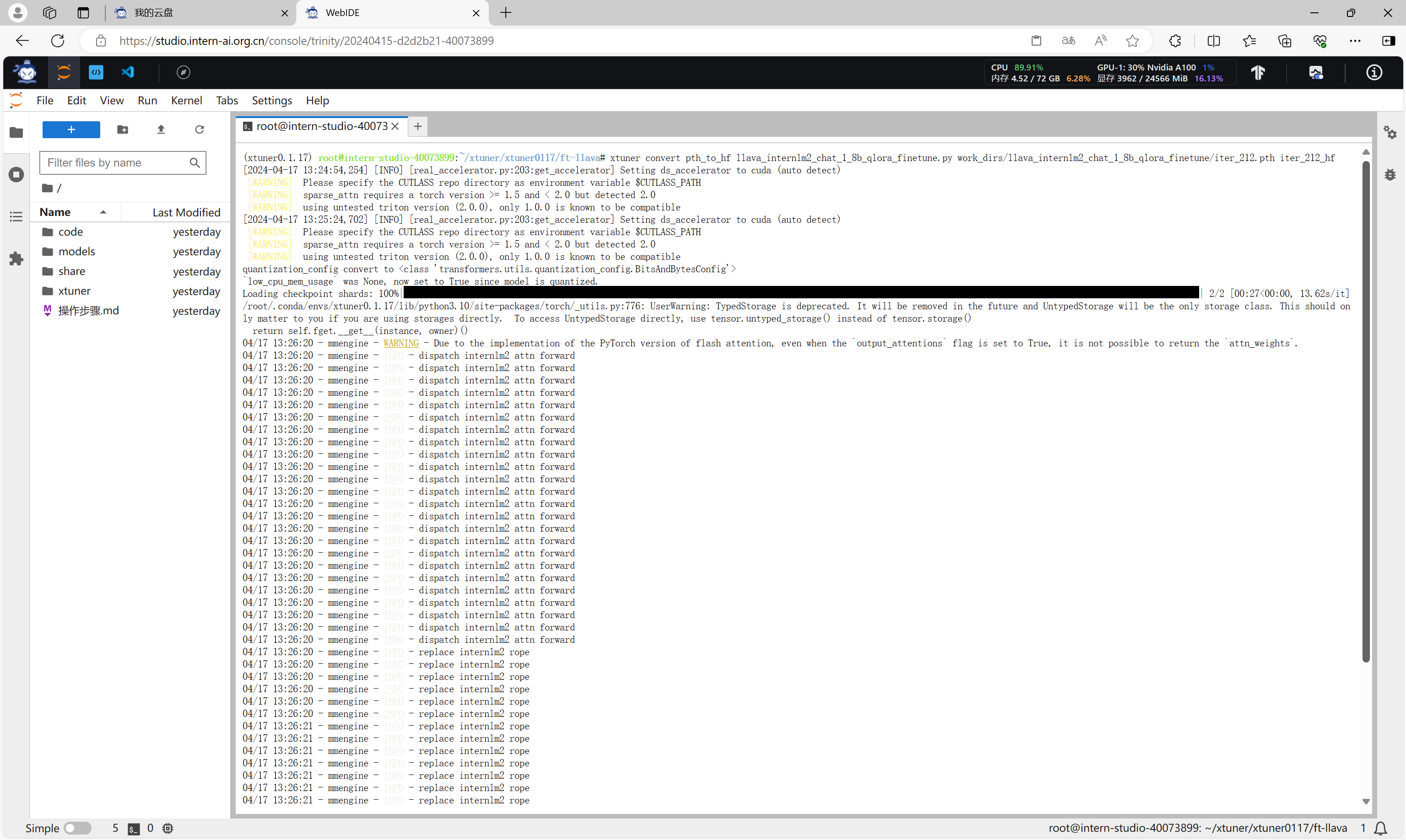Open the Kernel menu
Screen dimensions: 1406x840
tap(186, 100)
